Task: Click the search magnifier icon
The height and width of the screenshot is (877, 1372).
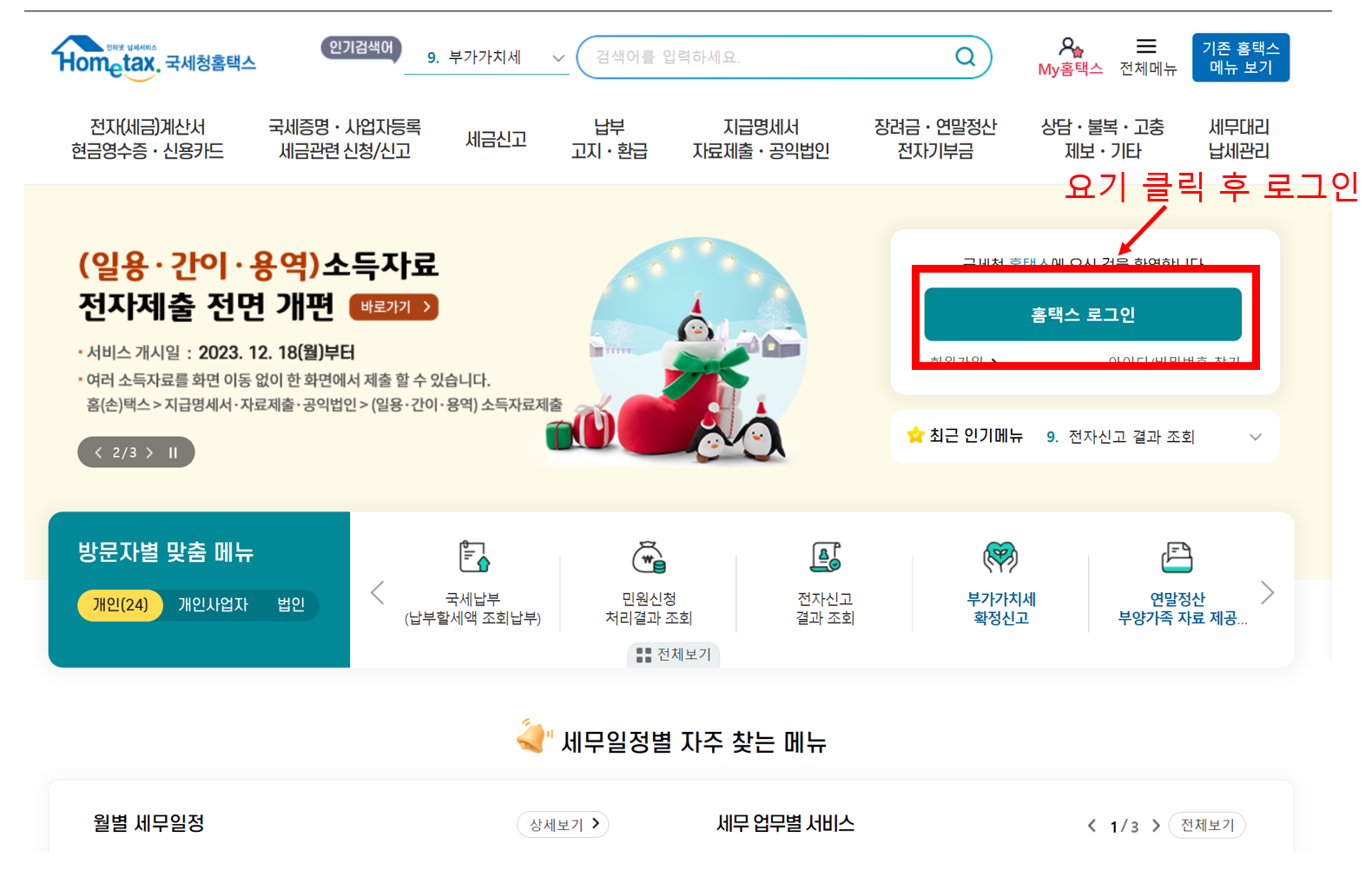Action: (x=965, y=56)
